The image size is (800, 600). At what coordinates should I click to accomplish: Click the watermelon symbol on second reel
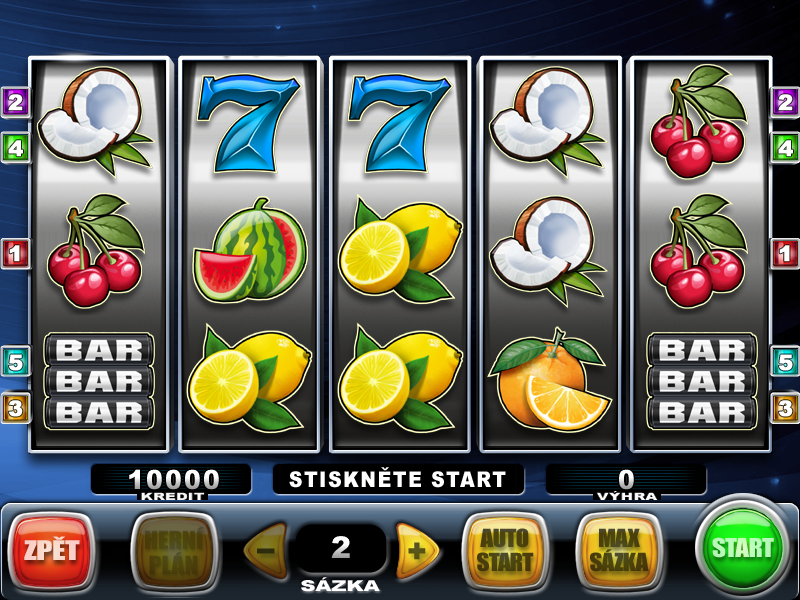(250, 249)
